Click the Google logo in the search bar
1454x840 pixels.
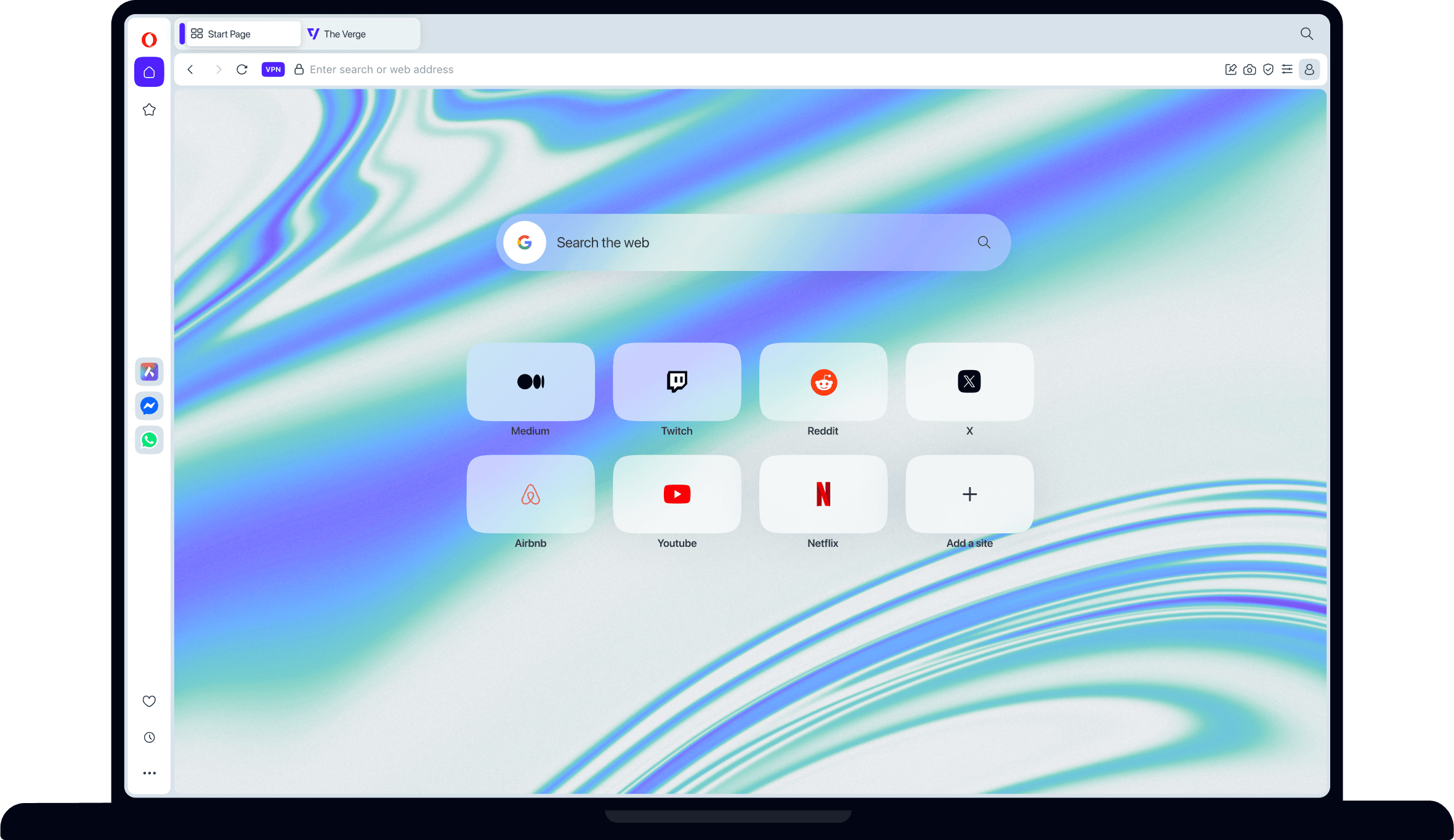pyautogui.click(x=524, y=242)
